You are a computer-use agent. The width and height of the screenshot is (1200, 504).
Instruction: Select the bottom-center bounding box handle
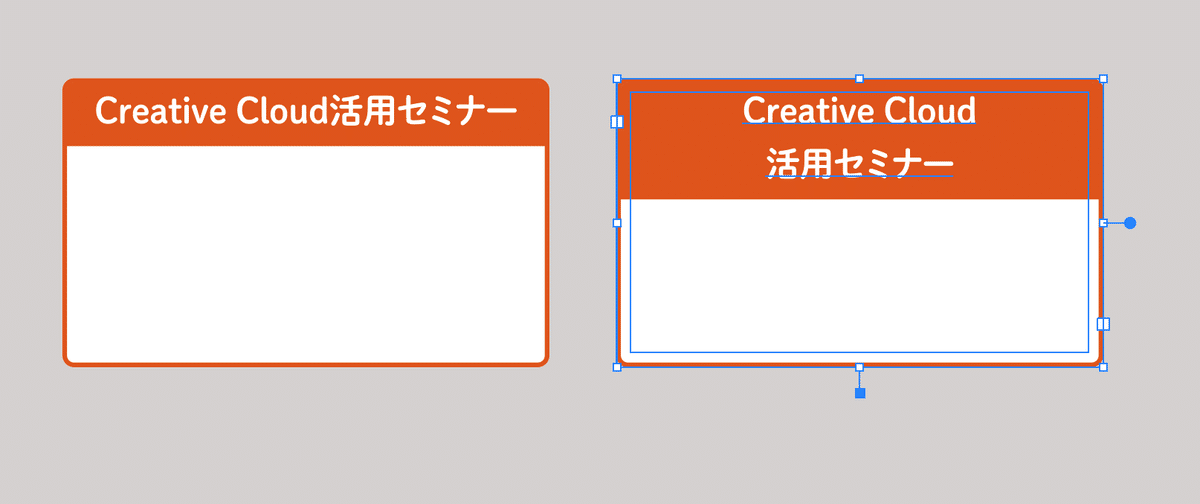860,367
